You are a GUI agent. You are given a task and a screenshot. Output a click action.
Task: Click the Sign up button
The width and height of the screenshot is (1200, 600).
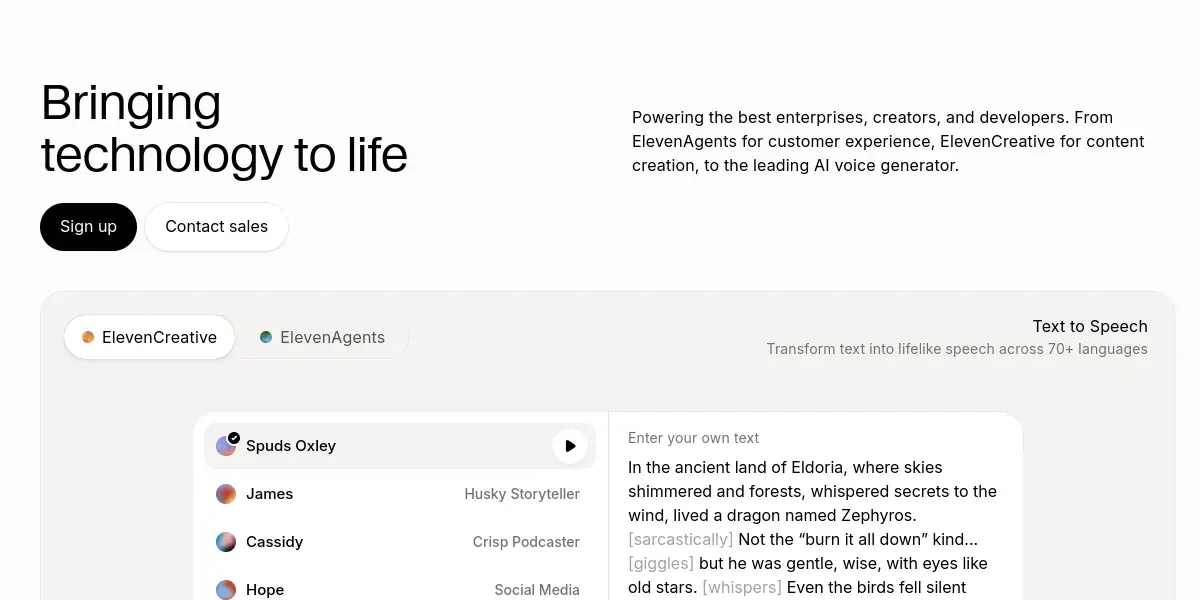click(x=88, y=227)
